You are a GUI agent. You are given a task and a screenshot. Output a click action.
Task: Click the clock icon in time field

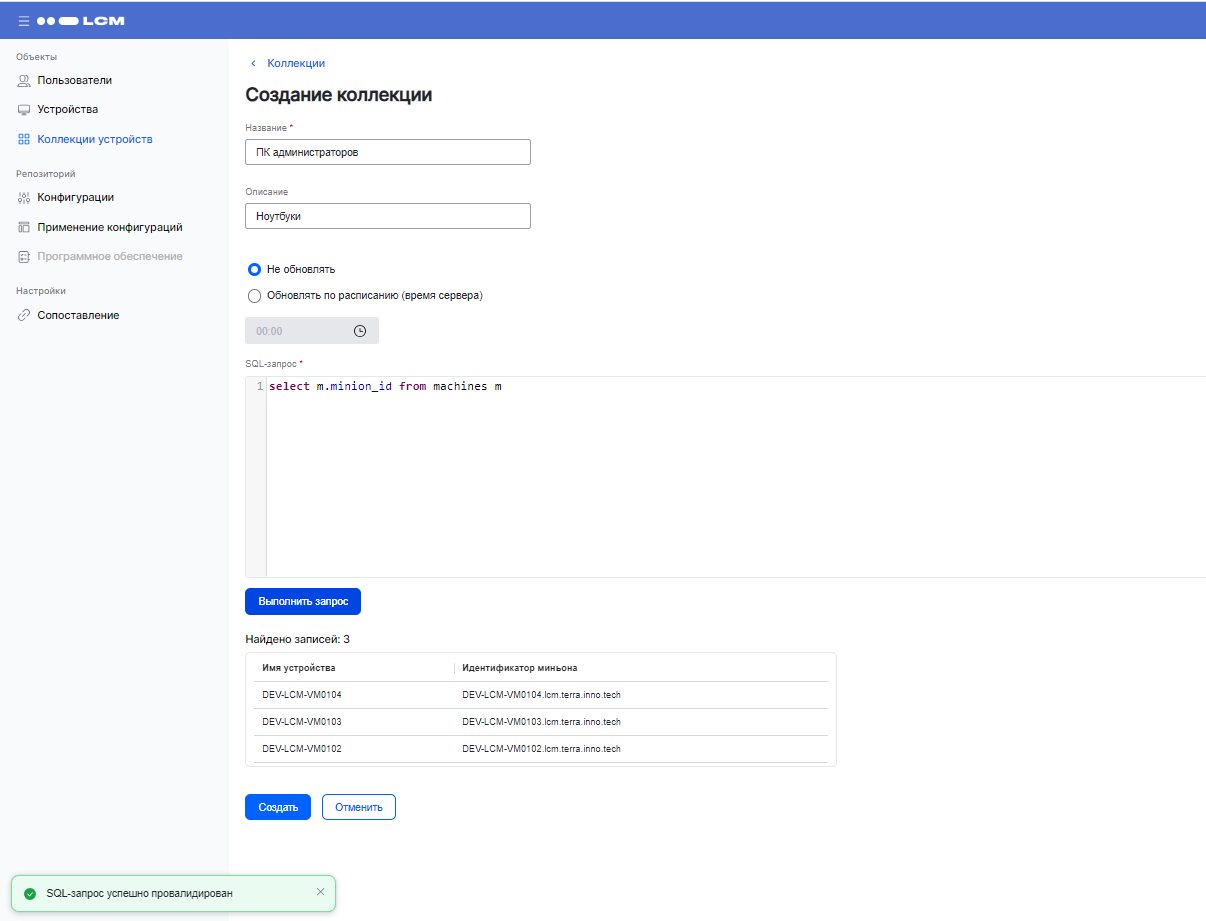360,331
